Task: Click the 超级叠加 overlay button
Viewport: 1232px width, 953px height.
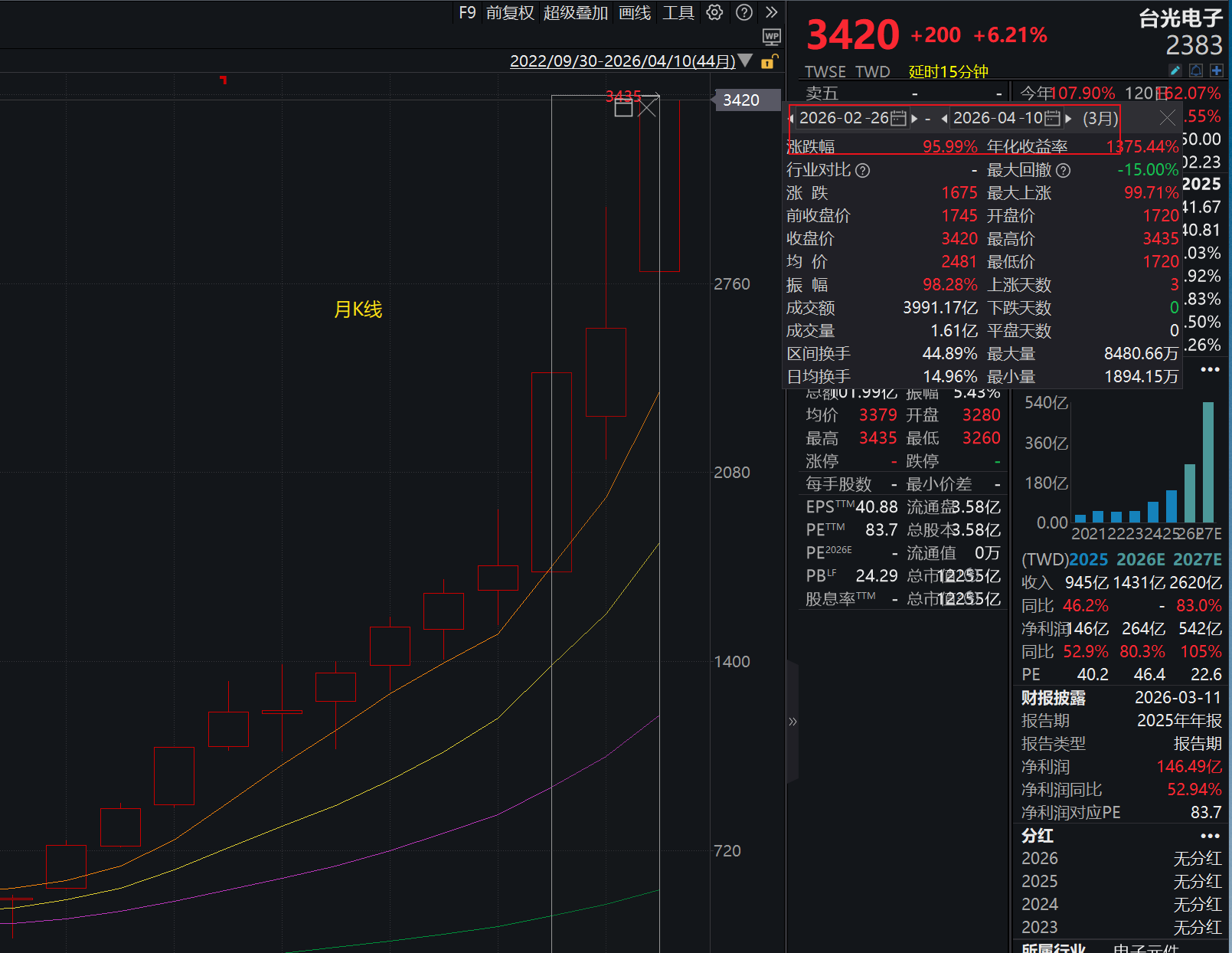Action: (575, 12)
